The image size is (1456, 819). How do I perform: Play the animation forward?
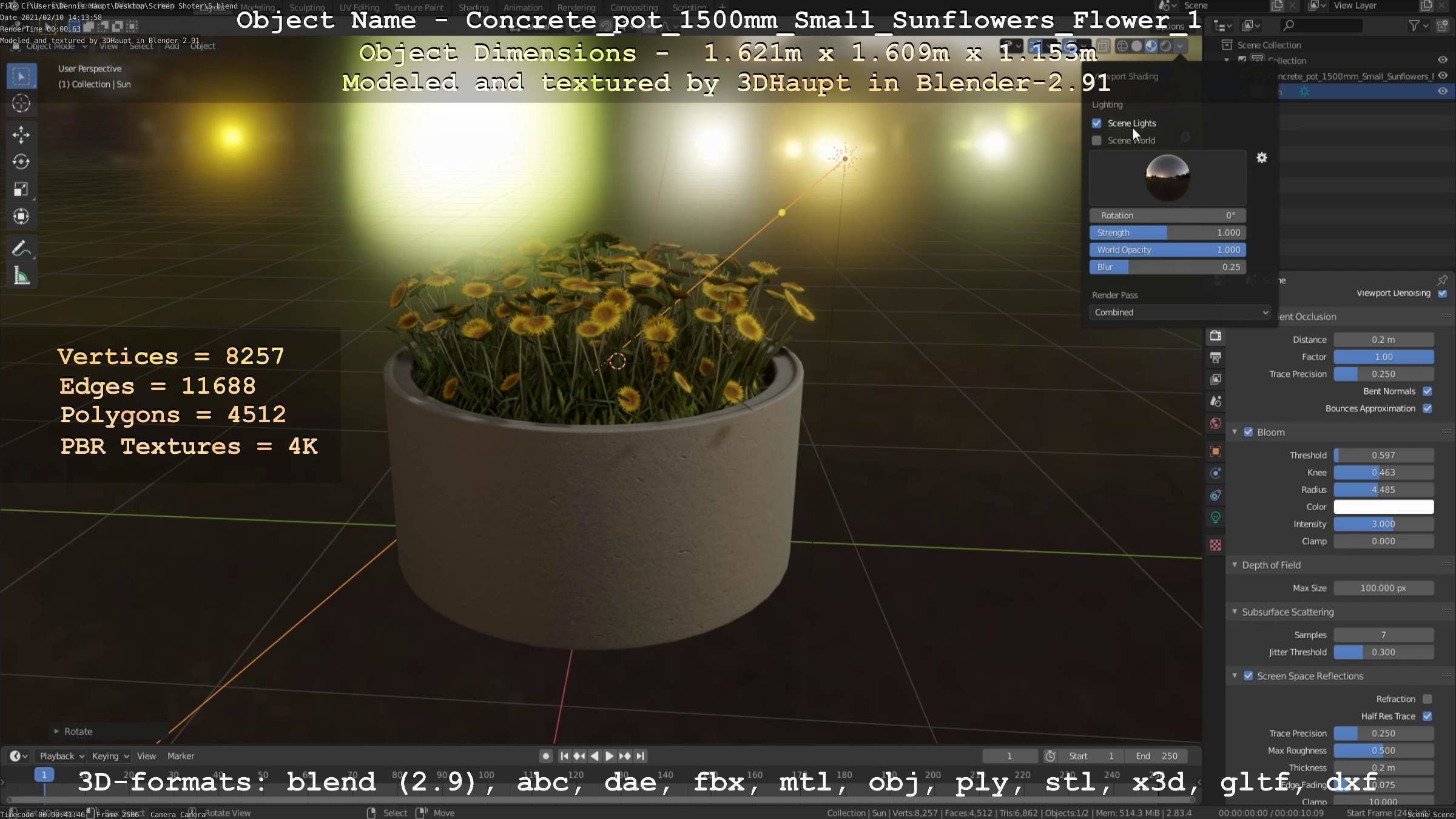[610, 756]
